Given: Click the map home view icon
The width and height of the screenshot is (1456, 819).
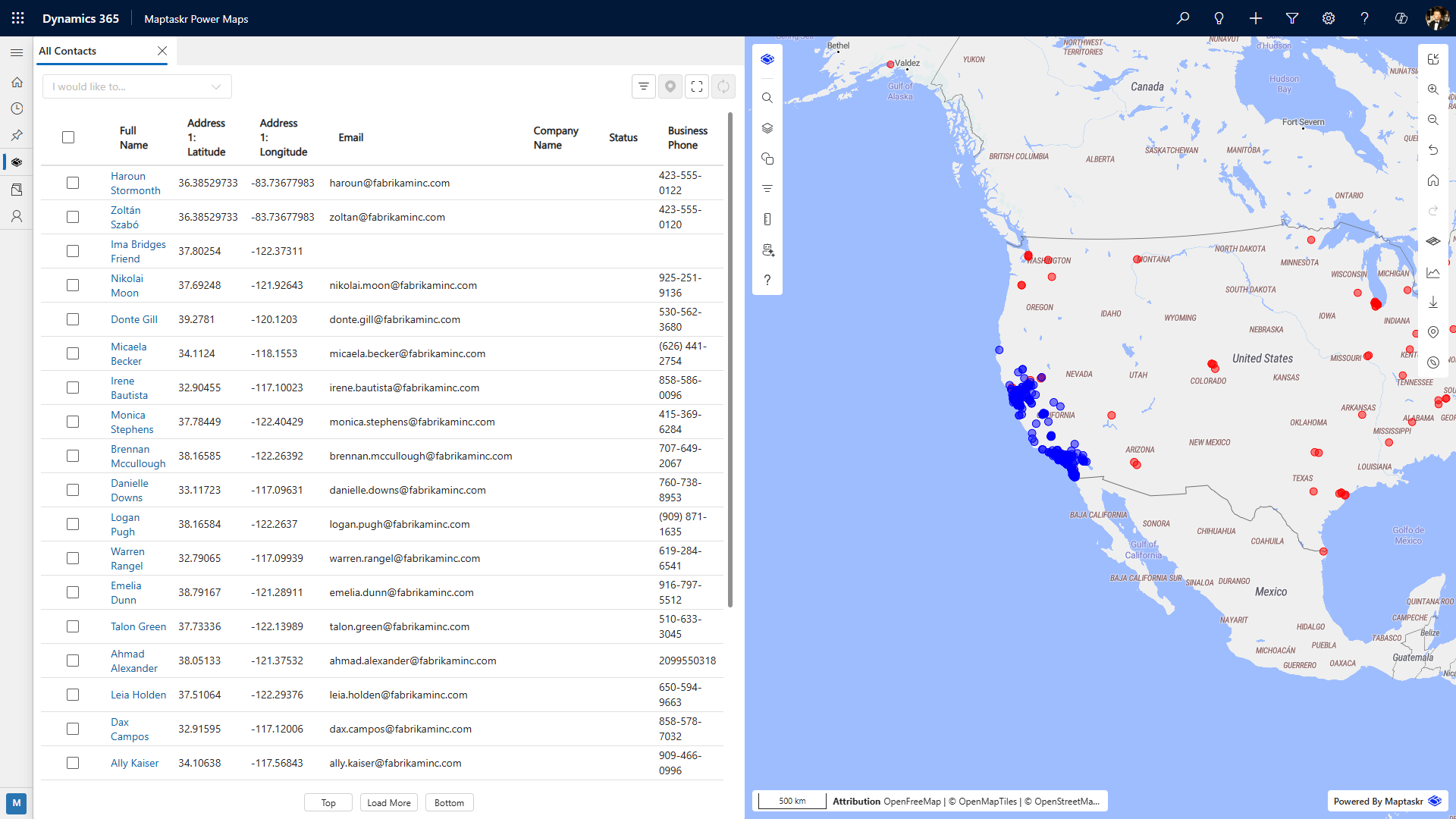Looking at the screenshot, I should pos(1432,180).
